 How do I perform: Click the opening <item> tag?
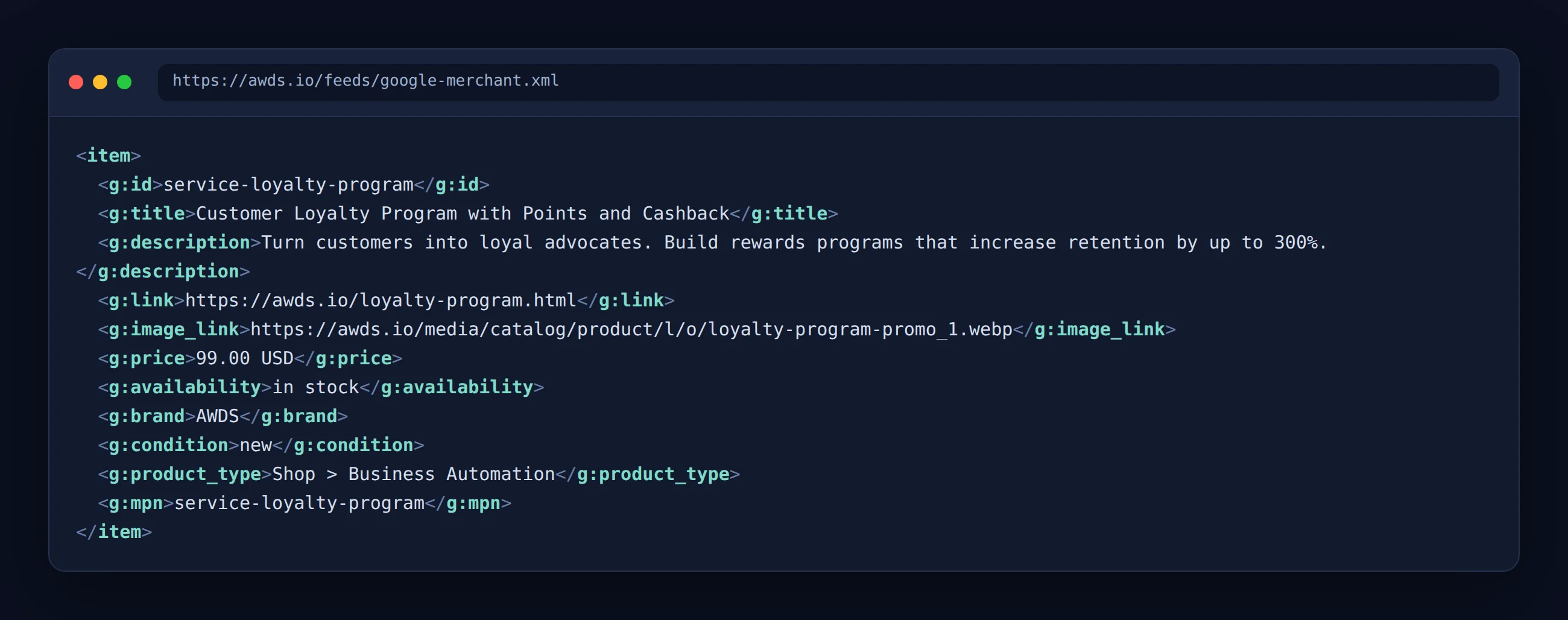point(109,156)
